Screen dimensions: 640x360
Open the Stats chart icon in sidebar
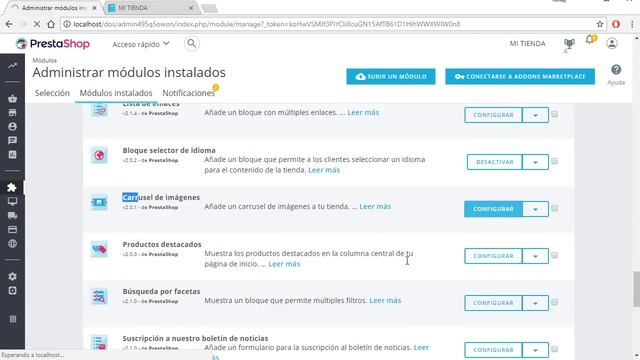pyautogui.click(x=13, y=155)
